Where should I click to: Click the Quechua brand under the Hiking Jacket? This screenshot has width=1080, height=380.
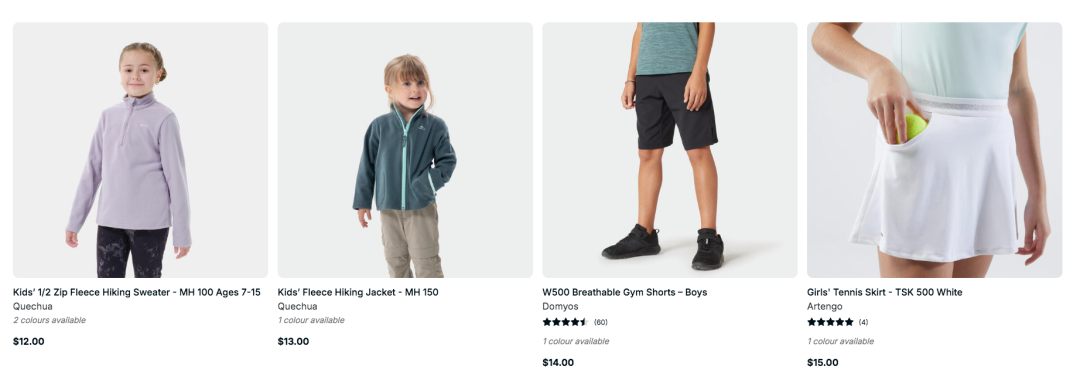tap(298, 306)
